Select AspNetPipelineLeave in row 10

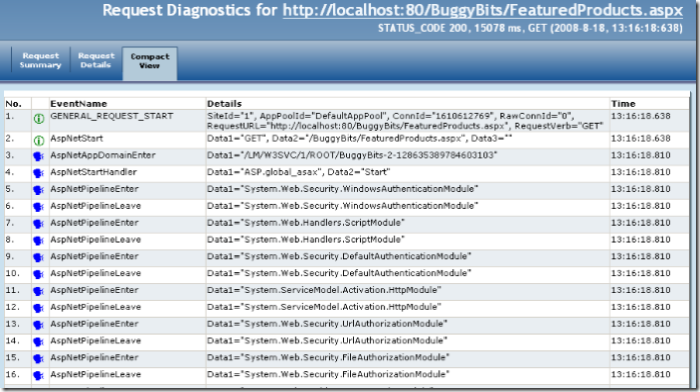[96, 273]
